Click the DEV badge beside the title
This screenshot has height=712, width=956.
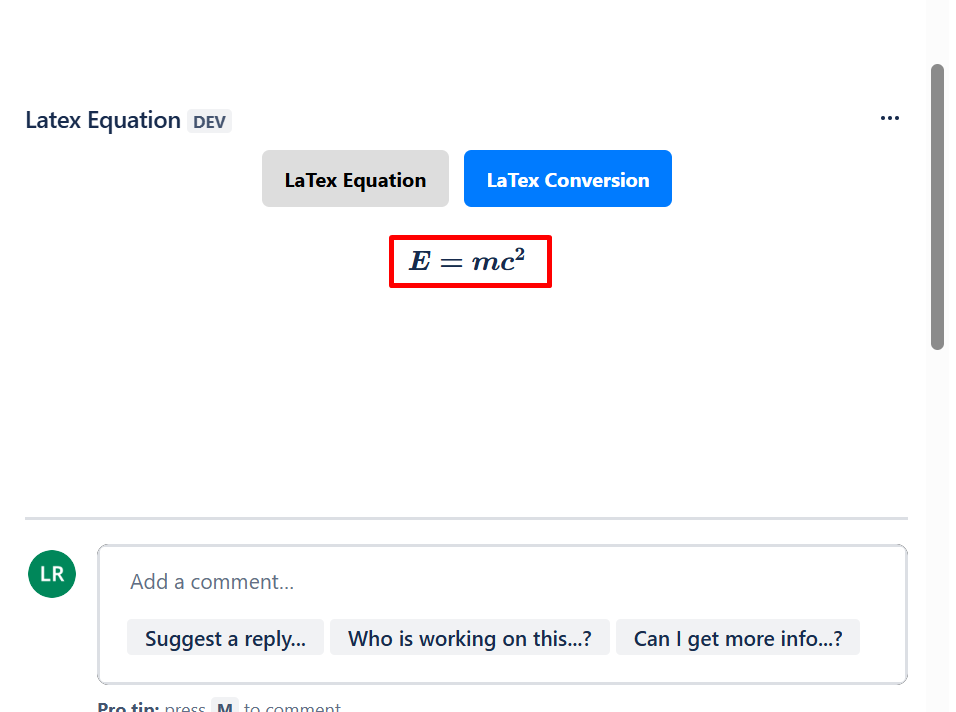[x=210, y=121]
